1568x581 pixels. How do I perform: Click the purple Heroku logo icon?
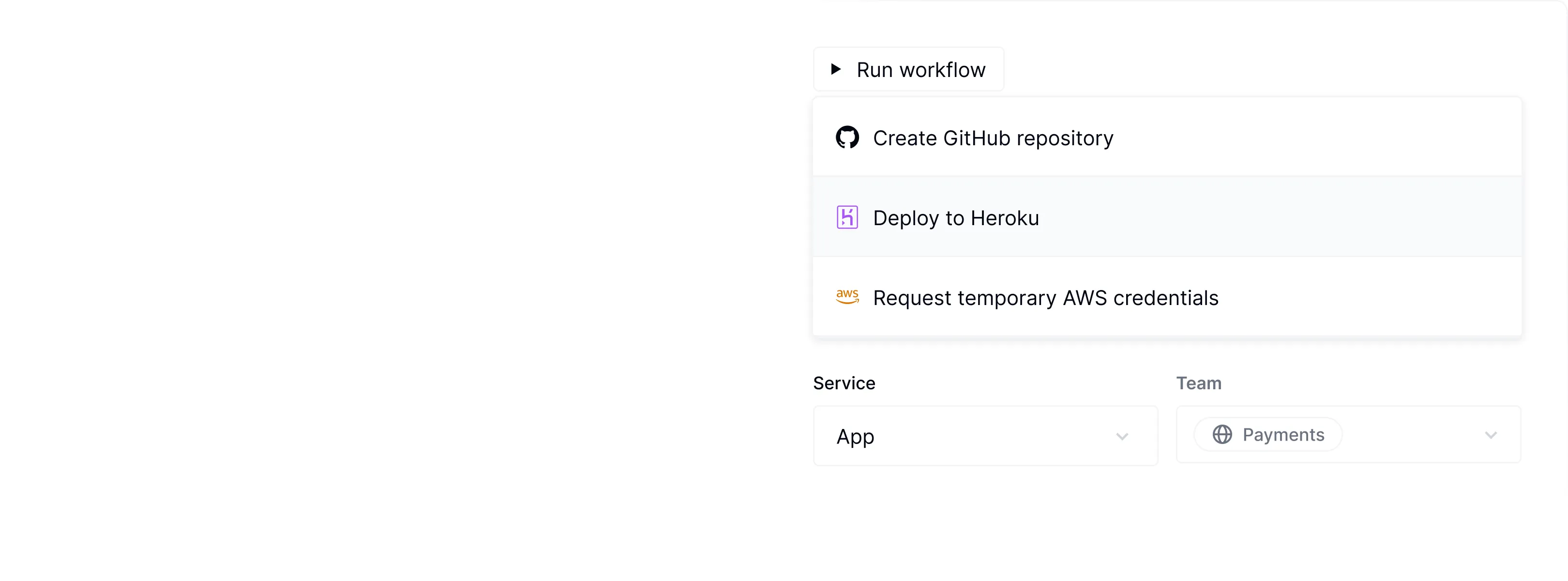point(847,217)
